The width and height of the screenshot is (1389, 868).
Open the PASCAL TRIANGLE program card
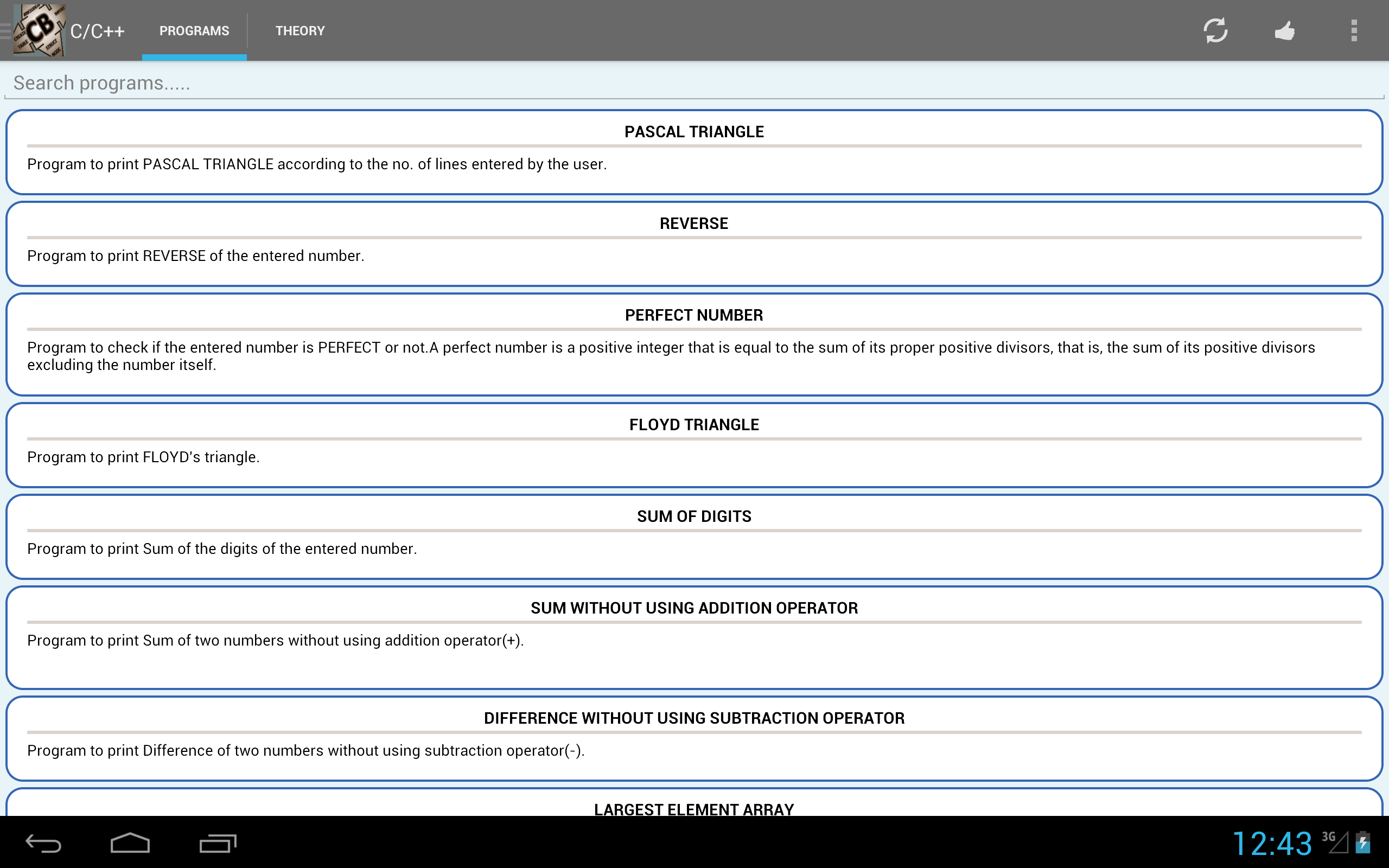pyautogui.click(x=694, y=152)
